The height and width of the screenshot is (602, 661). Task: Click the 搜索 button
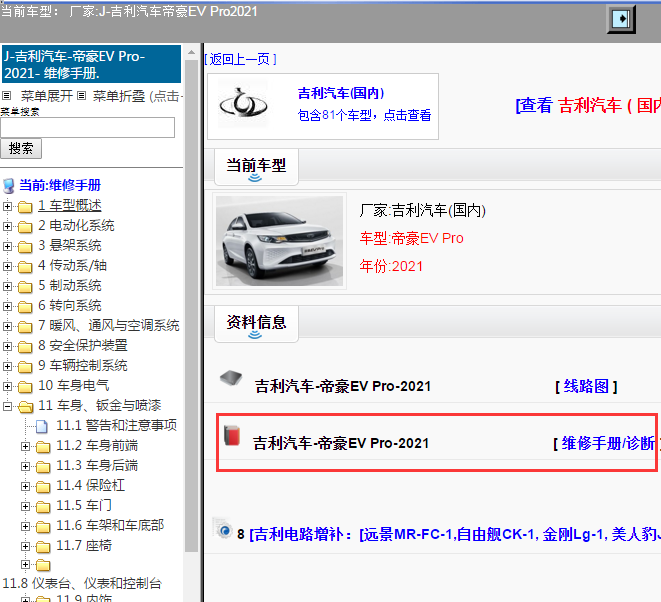click(x=21, y=148)
